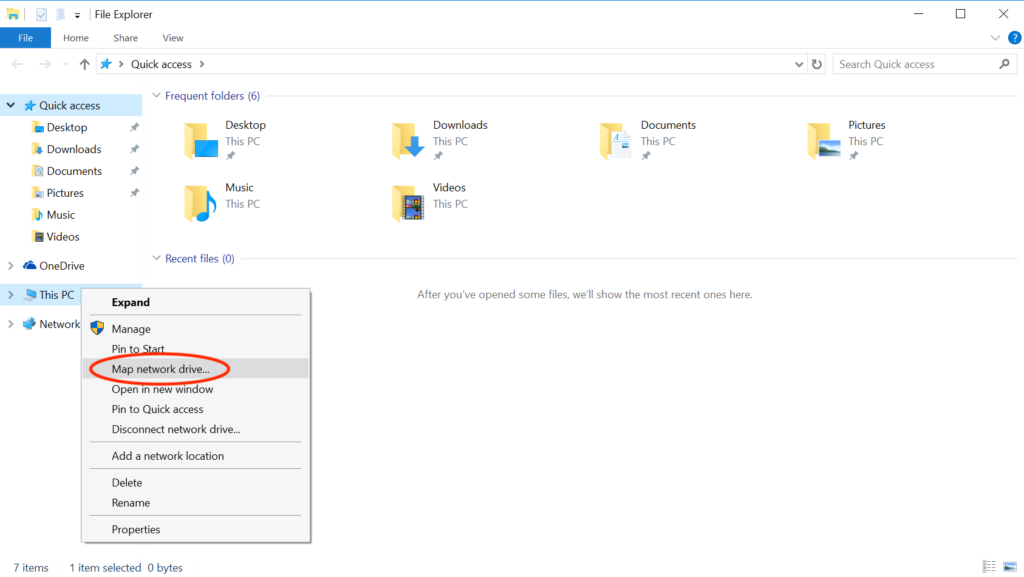Switch to large icons view in status bar
This screenshot has height=577, width=1024.
point(1010,567)
